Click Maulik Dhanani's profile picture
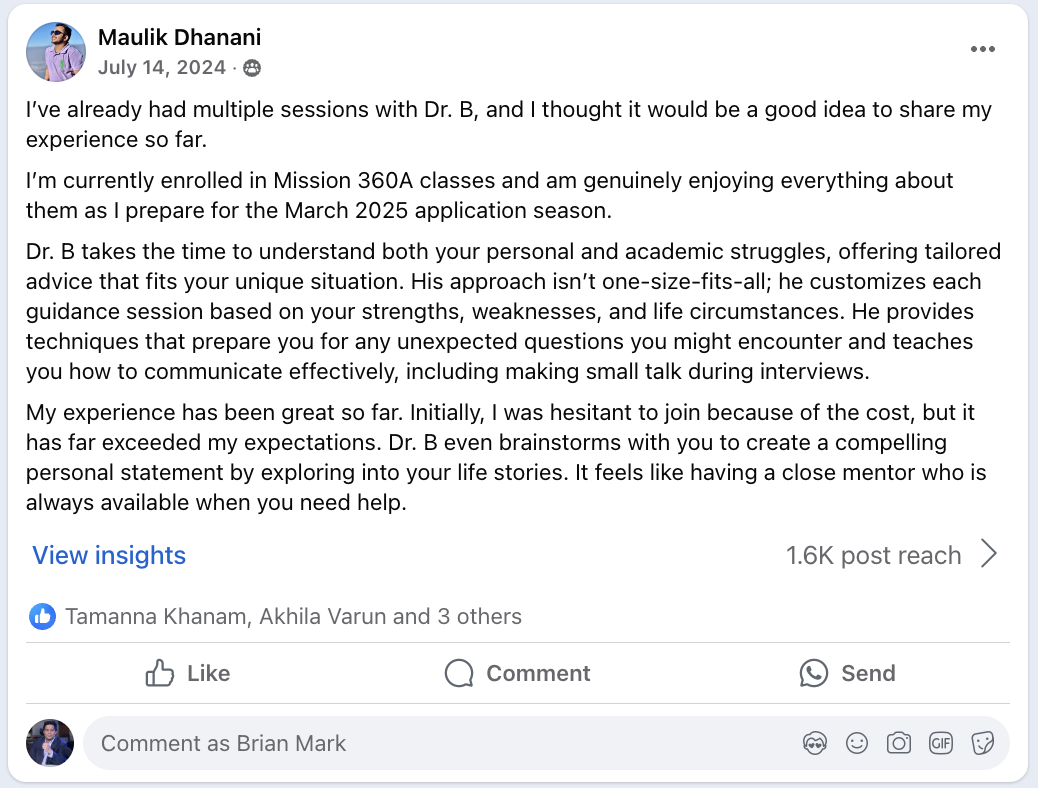The image size is (1038, 788). (55, 52)
